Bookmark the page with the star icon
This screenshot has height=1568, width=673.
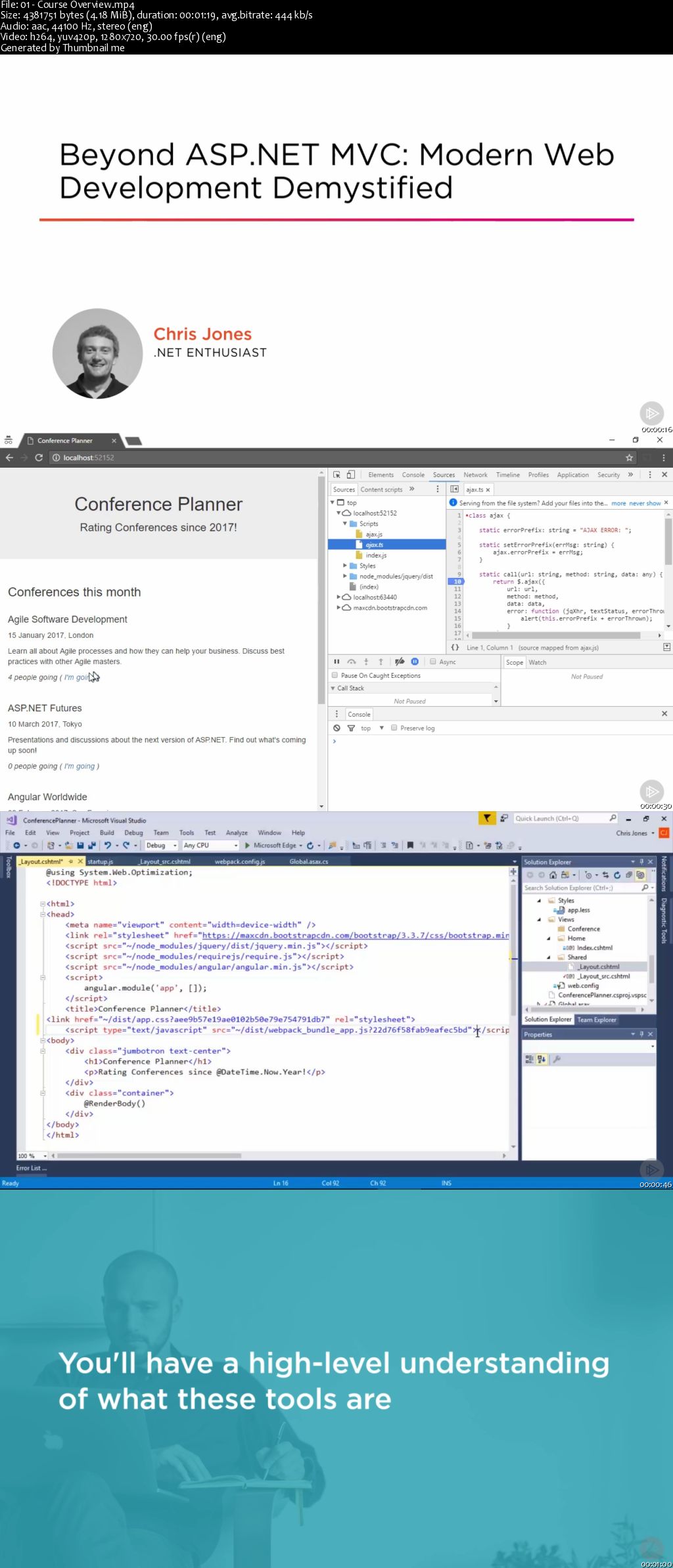point(629,457)
